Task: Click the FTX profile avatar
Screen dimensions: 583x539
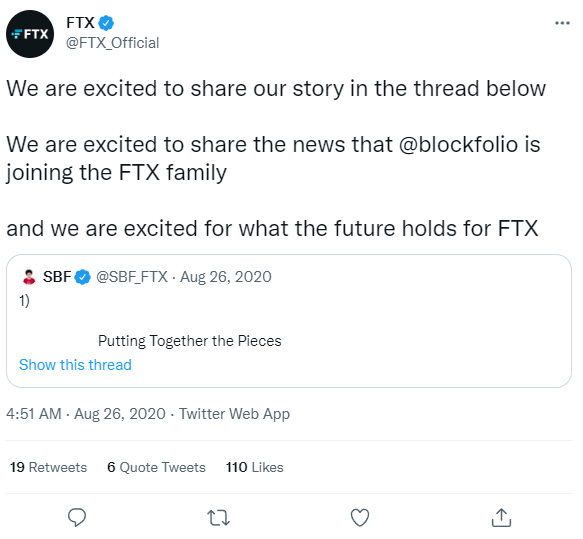Action: pos(30,34)
